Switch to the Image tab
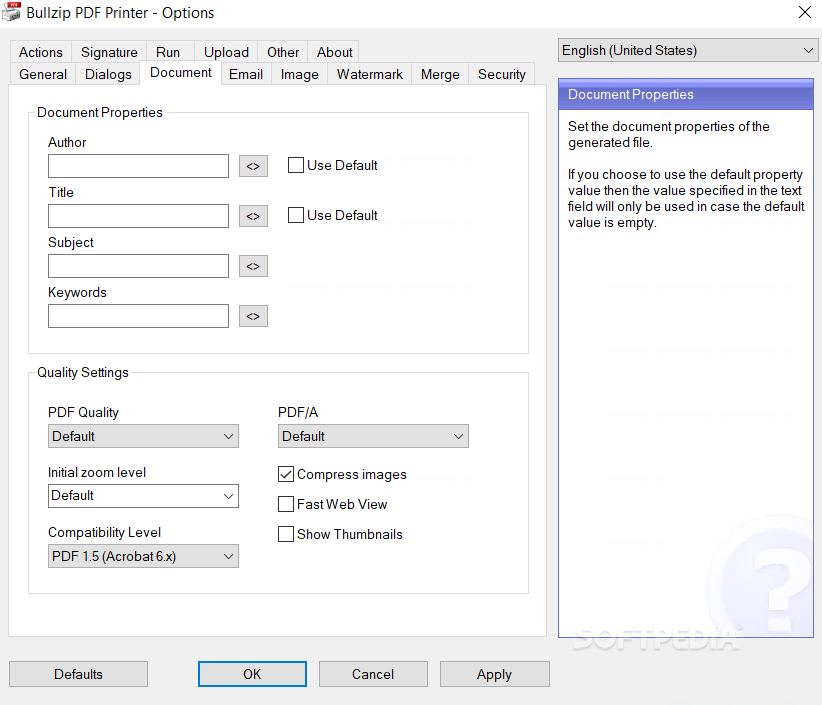 (x=299, y=74)
